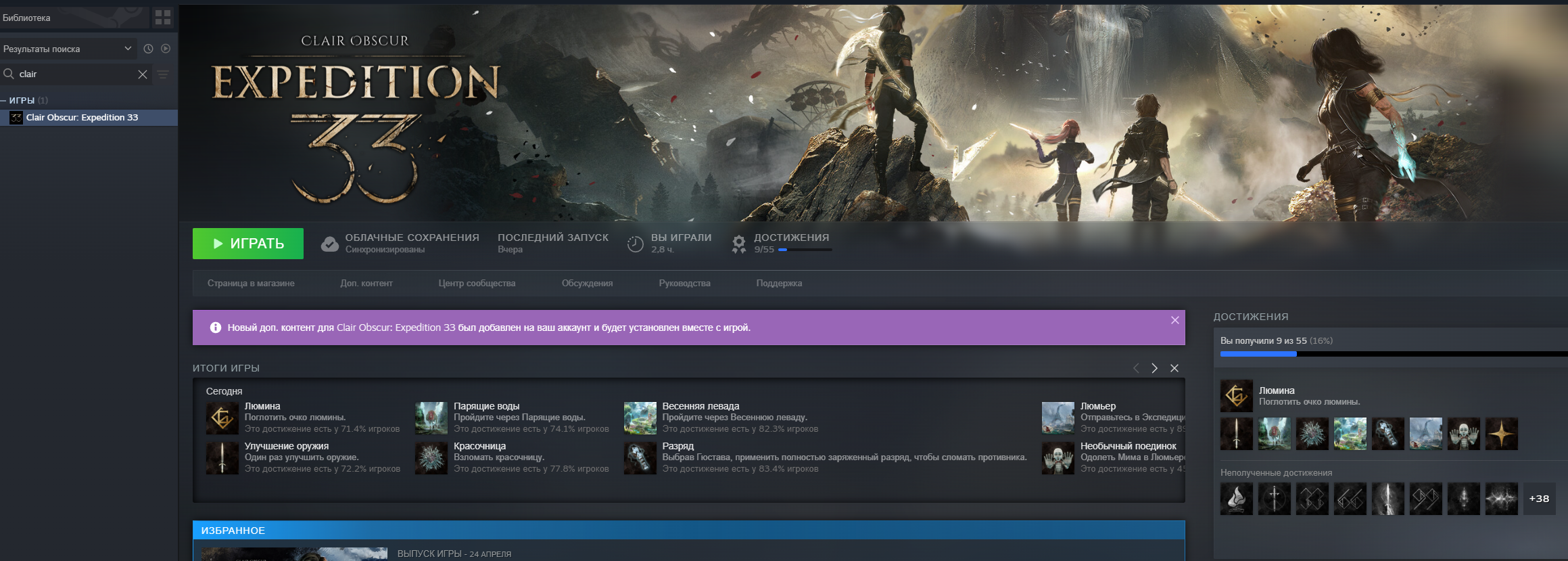The image size is (1568, 561).
Task: Click the 'ПОСЛЕДНИЙ ЗАПУСК' Вчера info
Action: click(553, 244)
